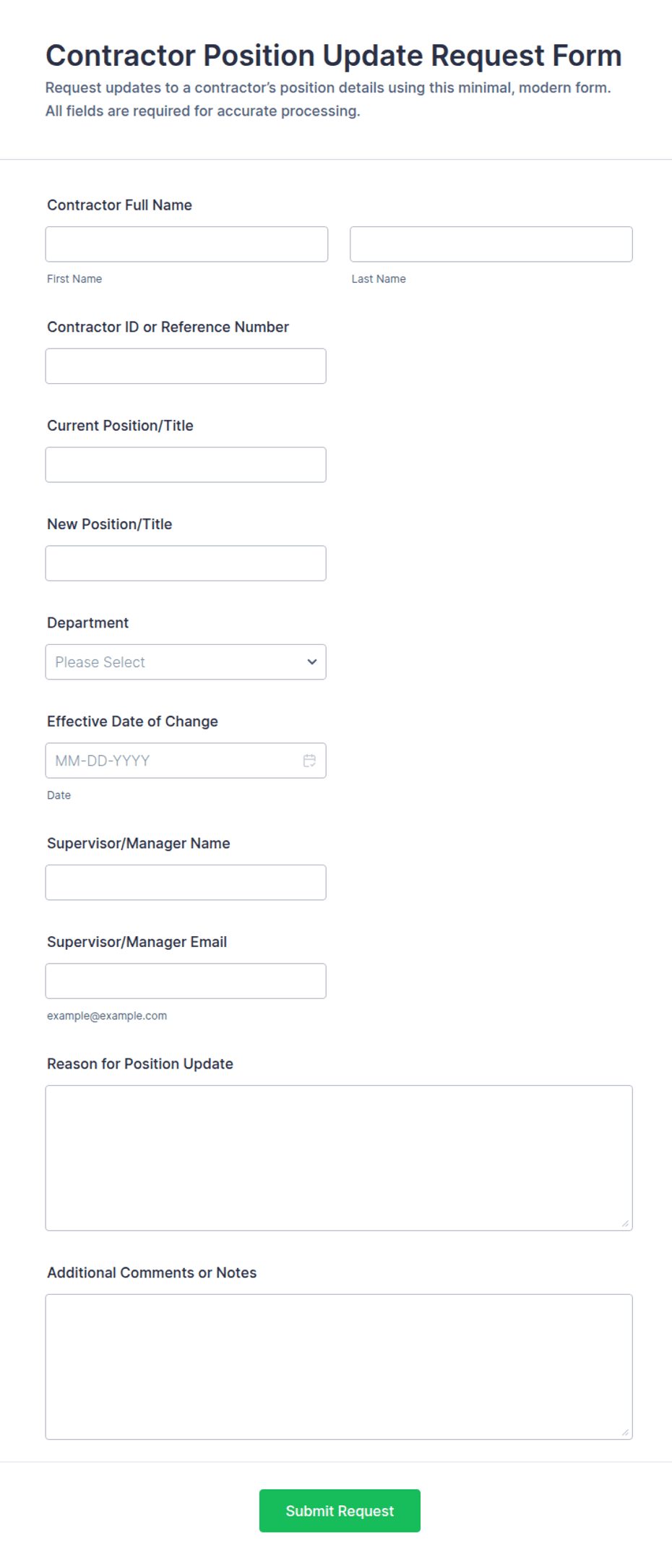Grab the Additional Comments textarea resize handle

coord(625,1432)
